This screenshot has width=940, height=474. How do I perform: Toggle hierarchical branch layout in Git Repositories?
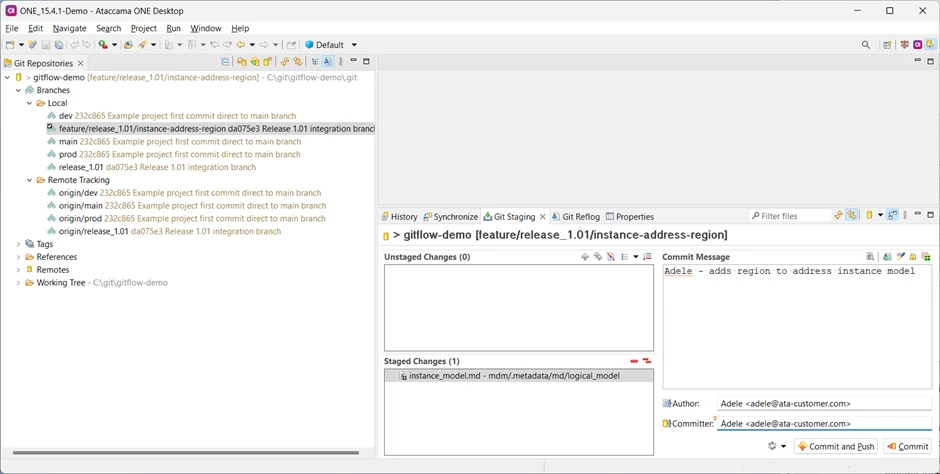(315, 62)
